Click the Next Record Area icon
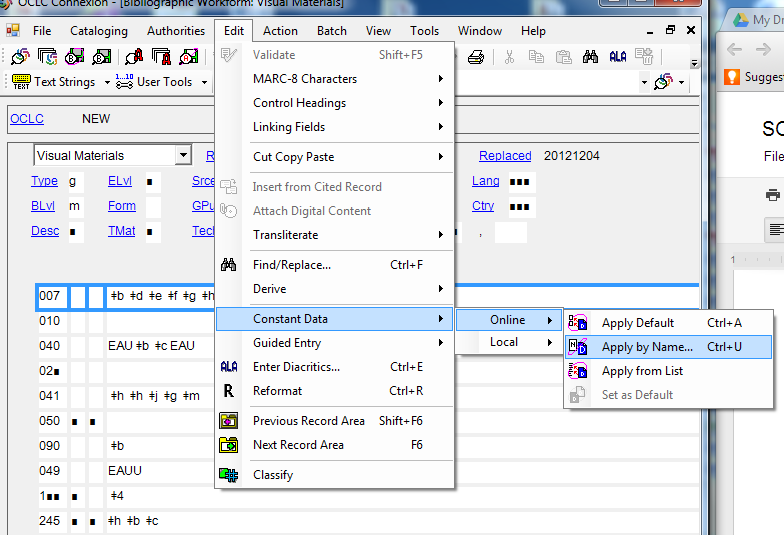784x535 pixels. [x=228, y=444]
